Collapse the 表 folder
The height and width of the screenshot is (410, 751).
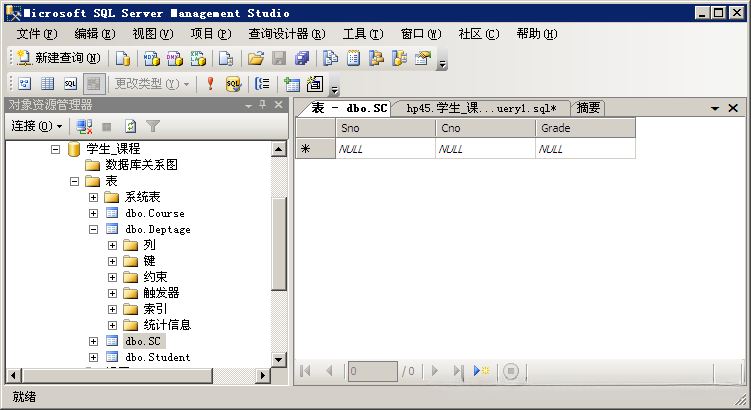click(x=74, y=182)
